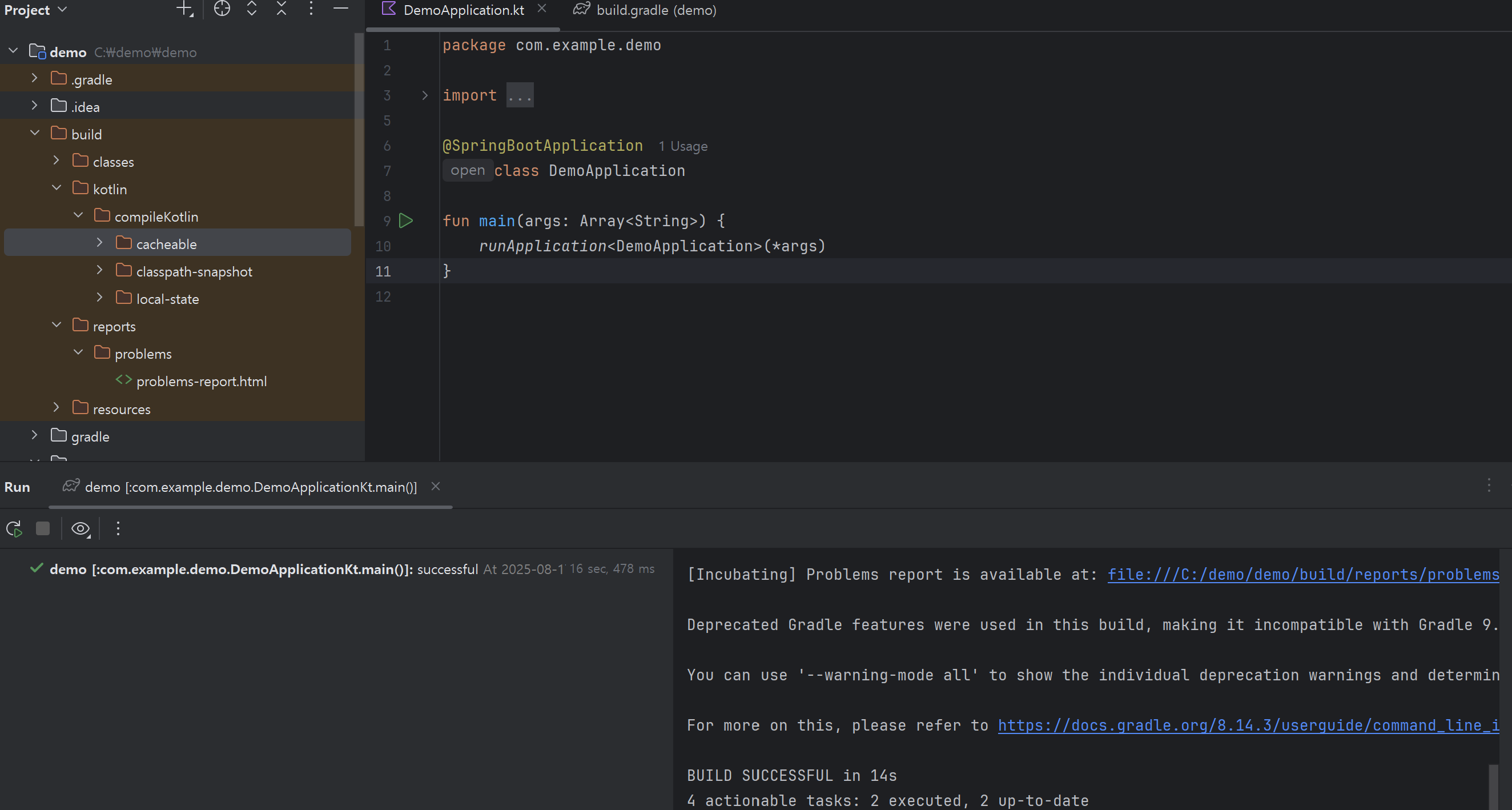The width and height of the screenshot is (1512, 810).
Task: Collapse the demo project root
Action: pyautogui.click(x=14, y=51)
